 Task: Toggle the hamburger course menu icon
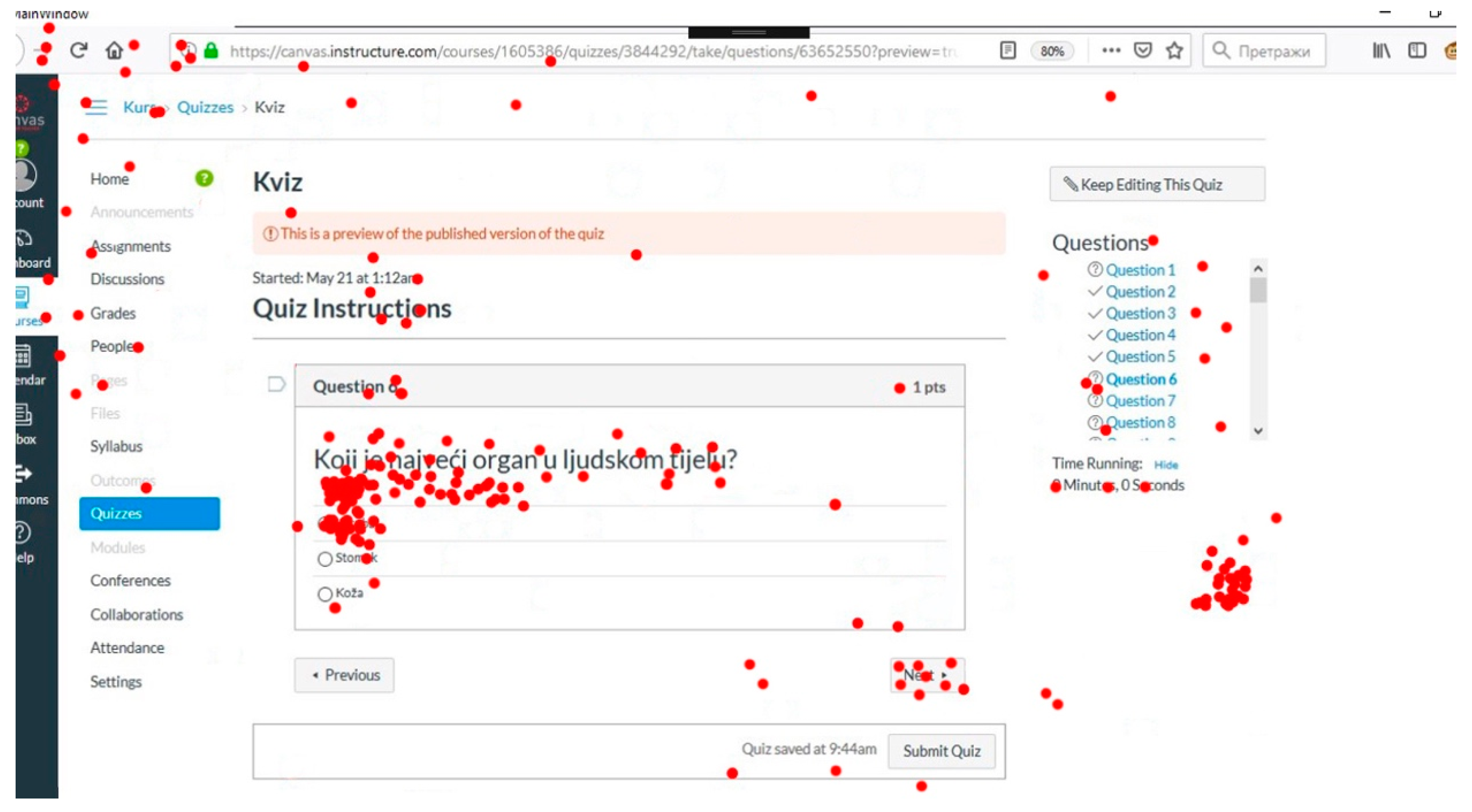(x=97, y=107)
